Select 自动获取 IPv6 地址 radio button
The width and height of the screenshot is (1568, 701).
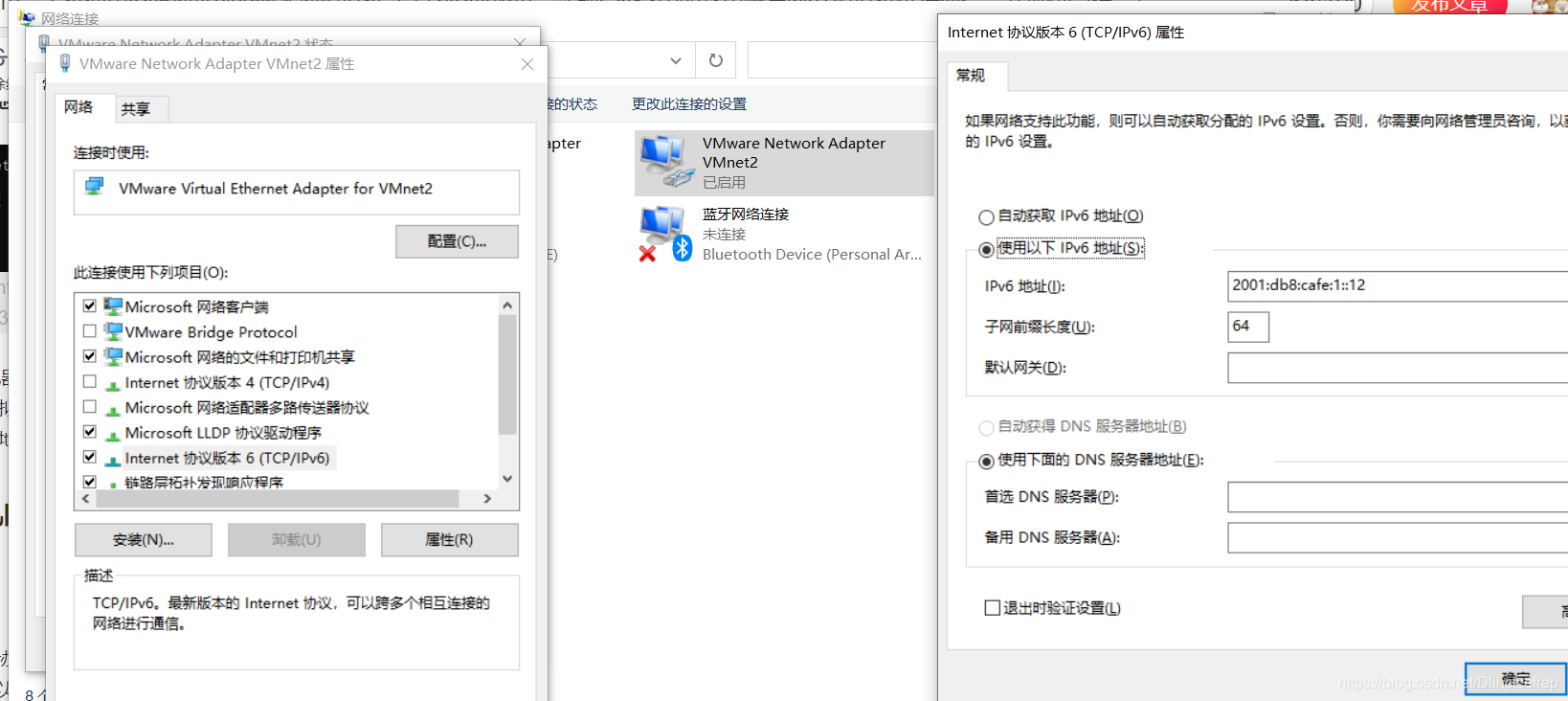point(986,217)
